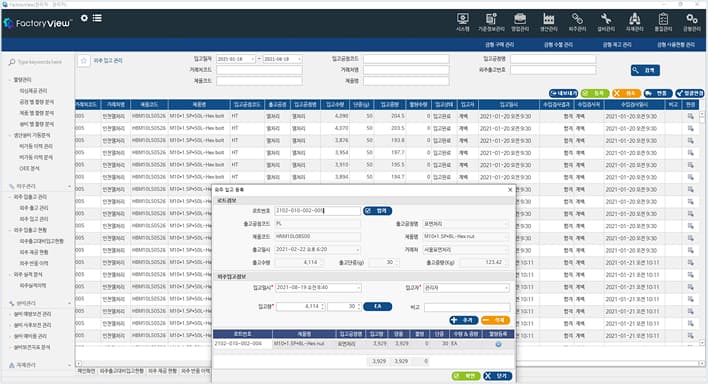Click the wrench equipment management icon
708x384 pixels.
click(606, 22)
